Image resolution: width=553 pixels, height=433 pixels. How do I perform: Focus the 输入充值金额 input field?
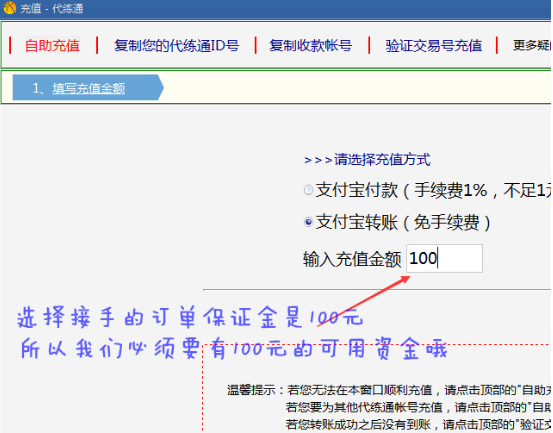pos(444,258)
